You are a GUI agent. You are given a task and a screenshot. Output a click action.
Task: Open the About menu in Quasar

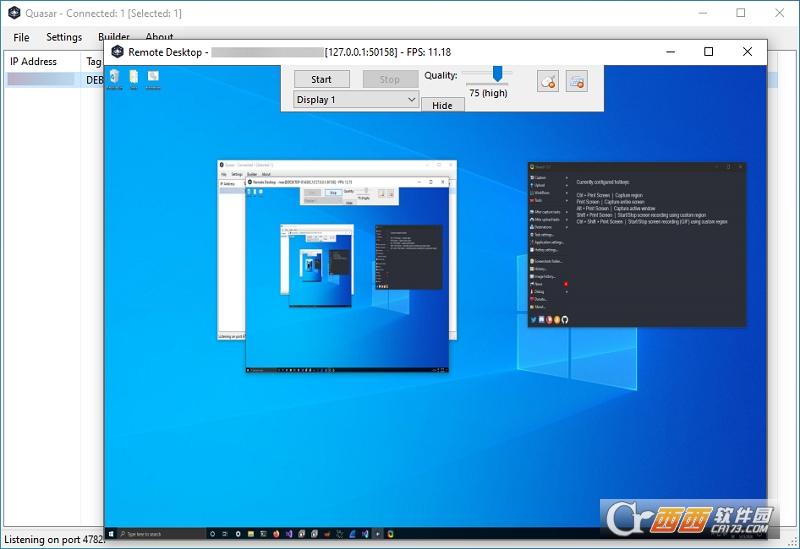(x=159, y=37)
